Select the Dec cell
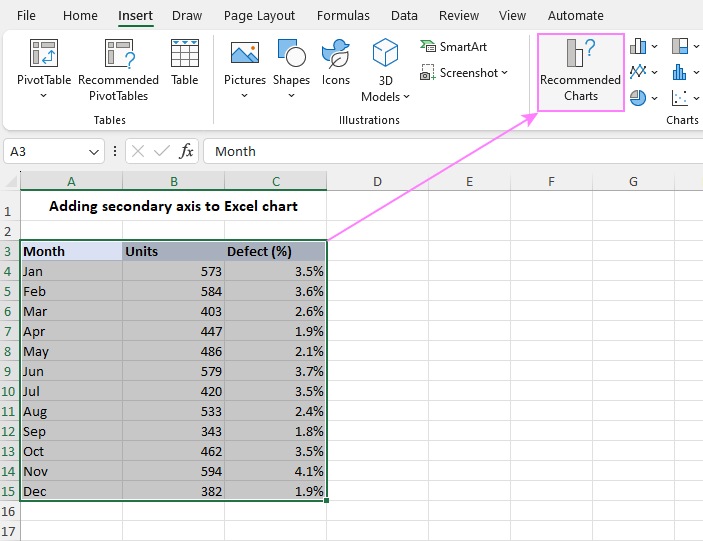703x541 pixels. point(71,491)
